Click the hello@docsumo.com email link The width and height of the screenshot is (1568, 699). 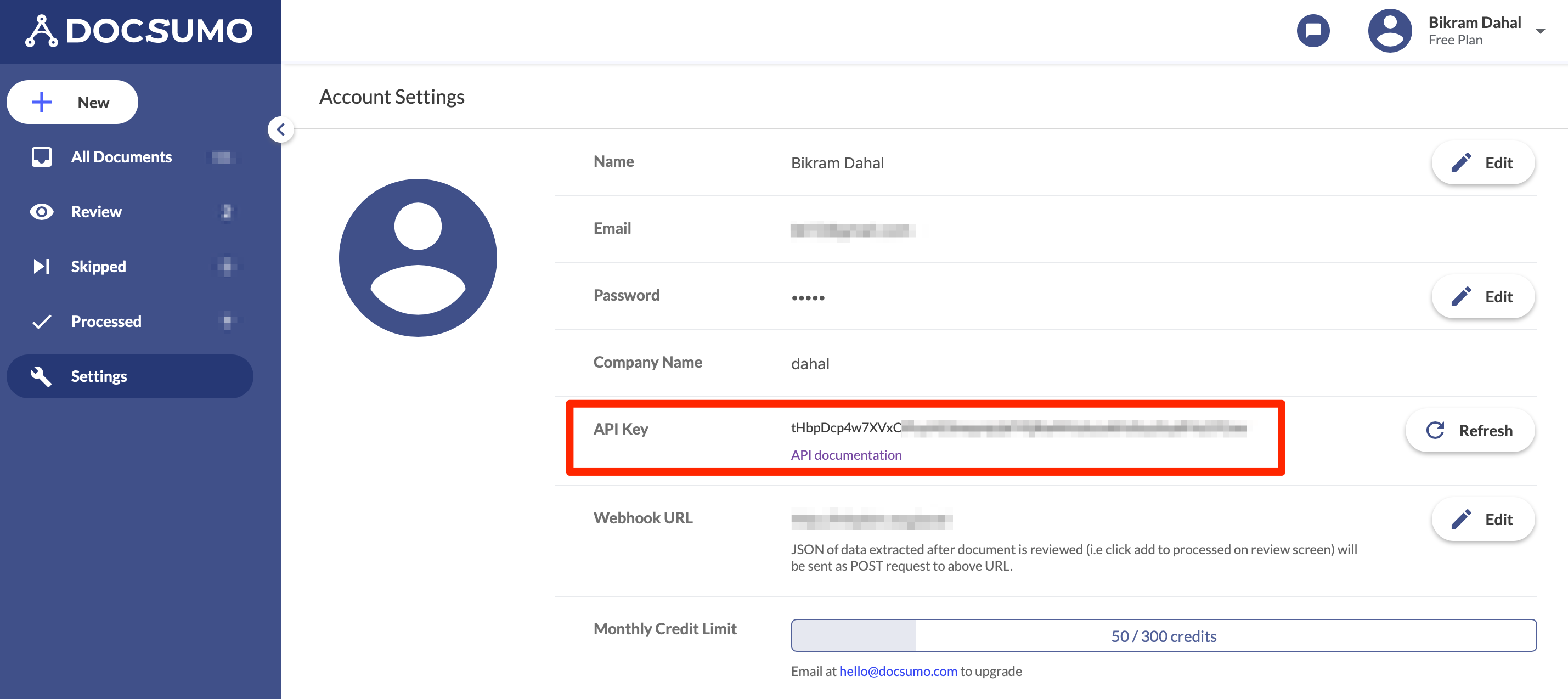(x=898, y=671)
